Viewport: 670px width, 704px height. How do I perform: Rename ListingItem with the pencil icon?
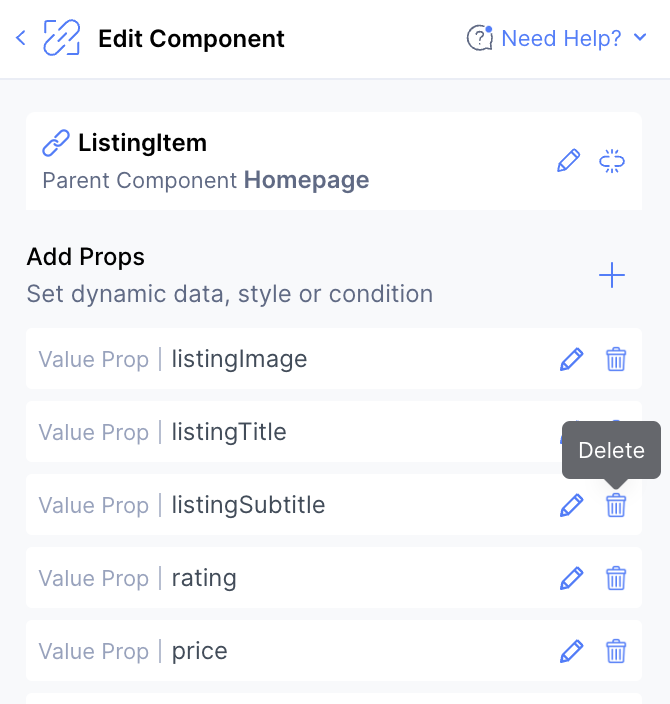[569, 161]
